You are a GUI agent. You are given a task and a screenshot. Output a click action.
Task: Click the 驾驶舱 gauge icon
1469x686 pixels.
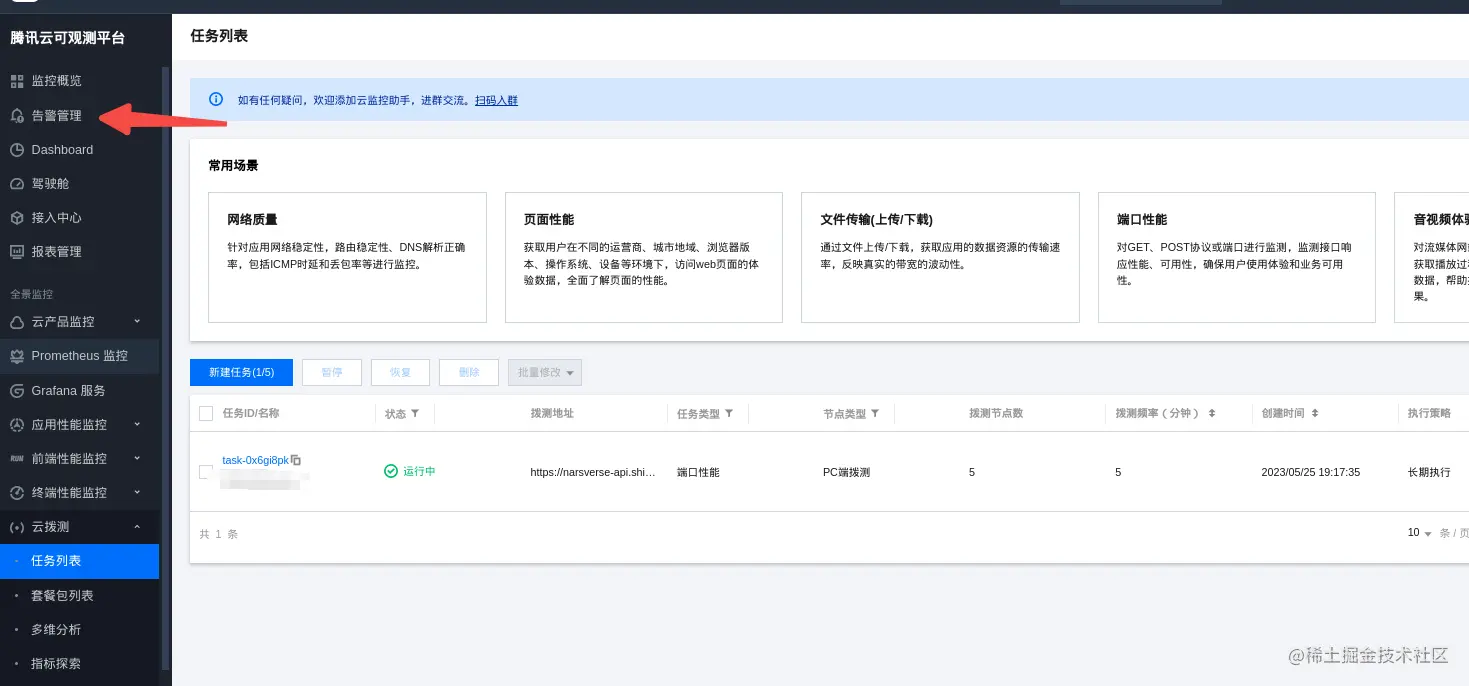point(17,184)
